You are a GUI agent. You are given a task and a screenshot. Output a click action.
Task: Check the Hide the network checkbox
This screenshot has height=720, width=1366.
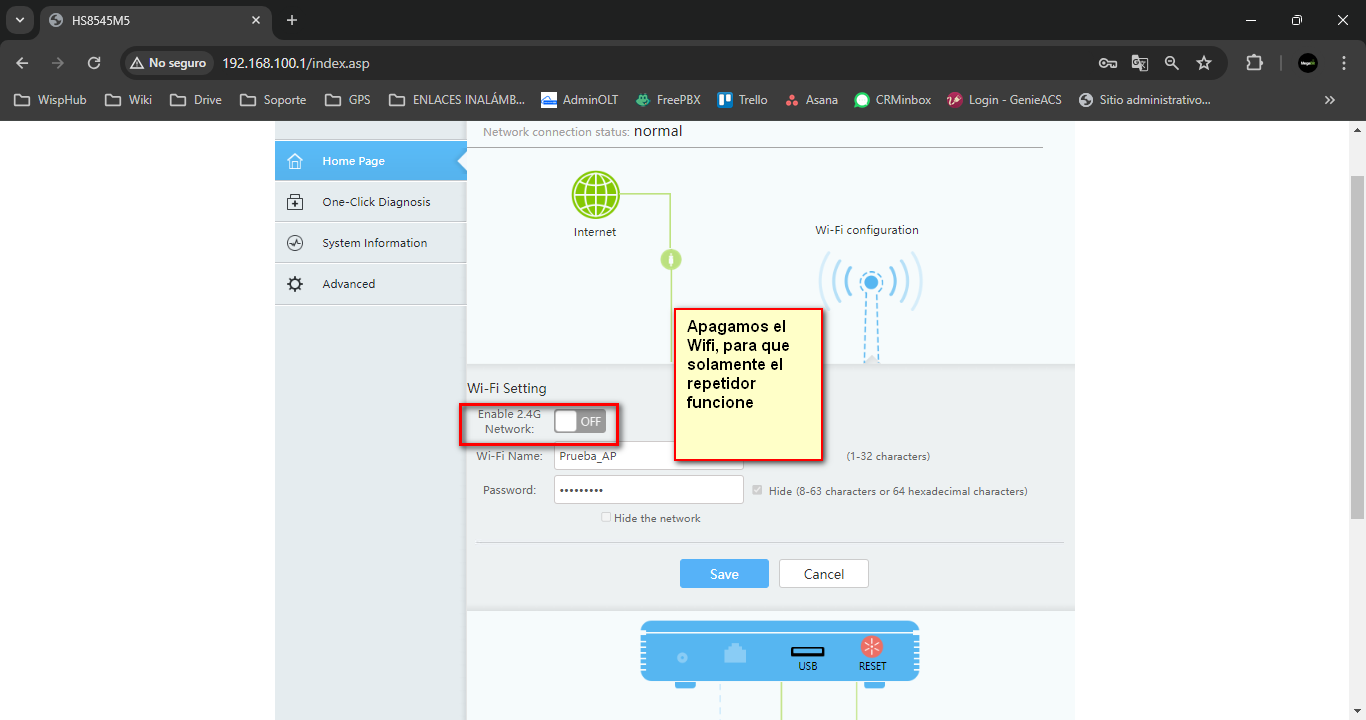[x=606, y=518]
